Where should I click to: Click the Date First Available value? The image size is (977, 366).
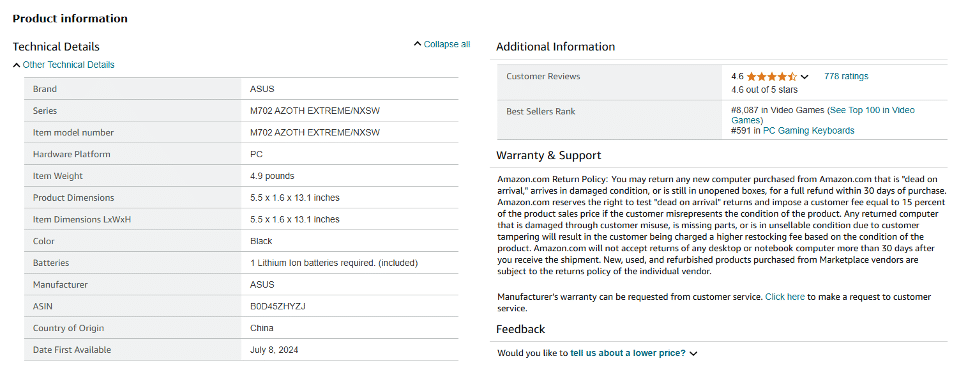[274, 350]
